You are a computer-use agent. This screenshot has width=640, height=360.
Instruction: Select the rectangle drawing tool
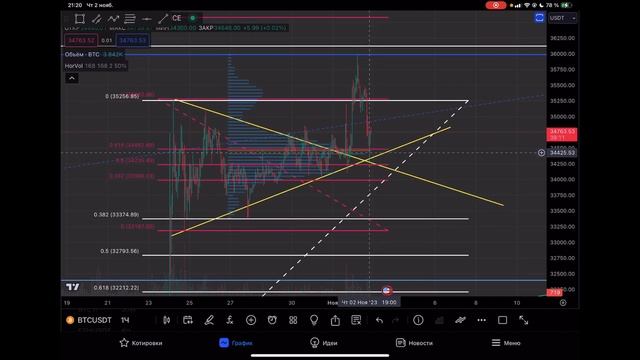coord(80,18)
